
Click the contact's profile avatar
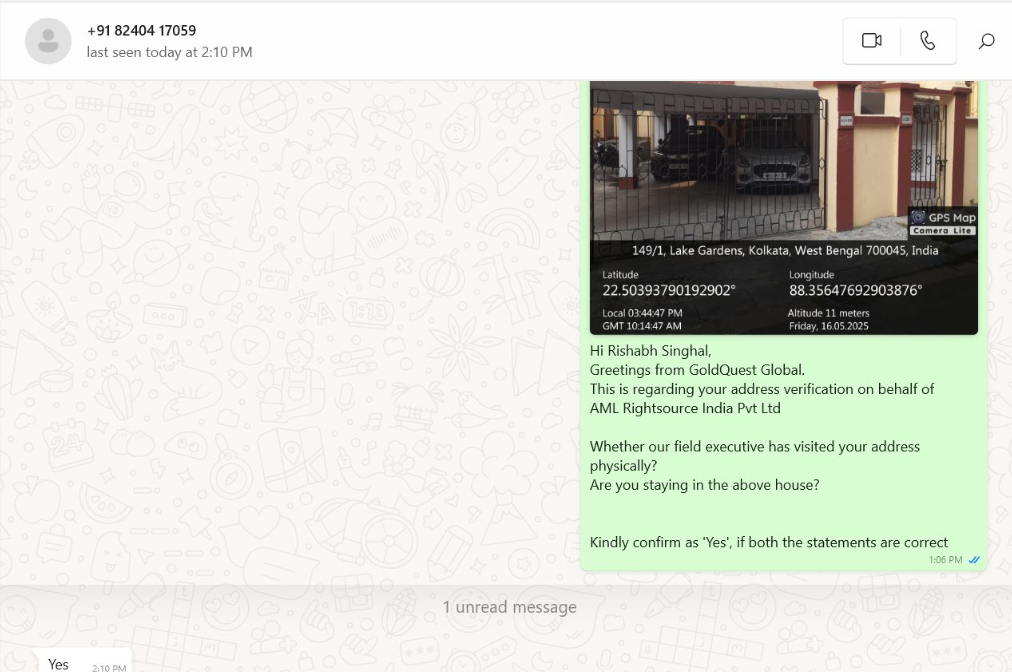[48, 41]
